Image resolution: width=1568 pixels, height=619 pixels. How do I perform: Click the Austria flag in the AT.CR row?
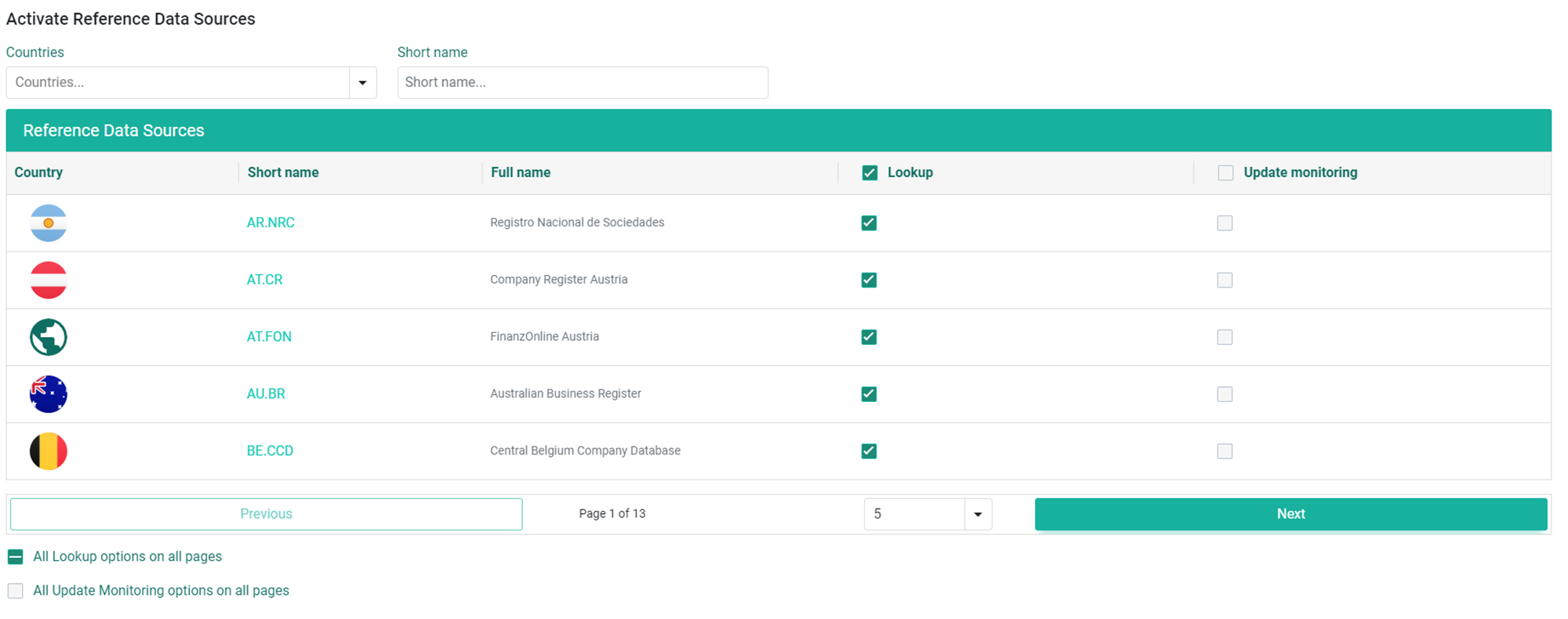point(49,281)
